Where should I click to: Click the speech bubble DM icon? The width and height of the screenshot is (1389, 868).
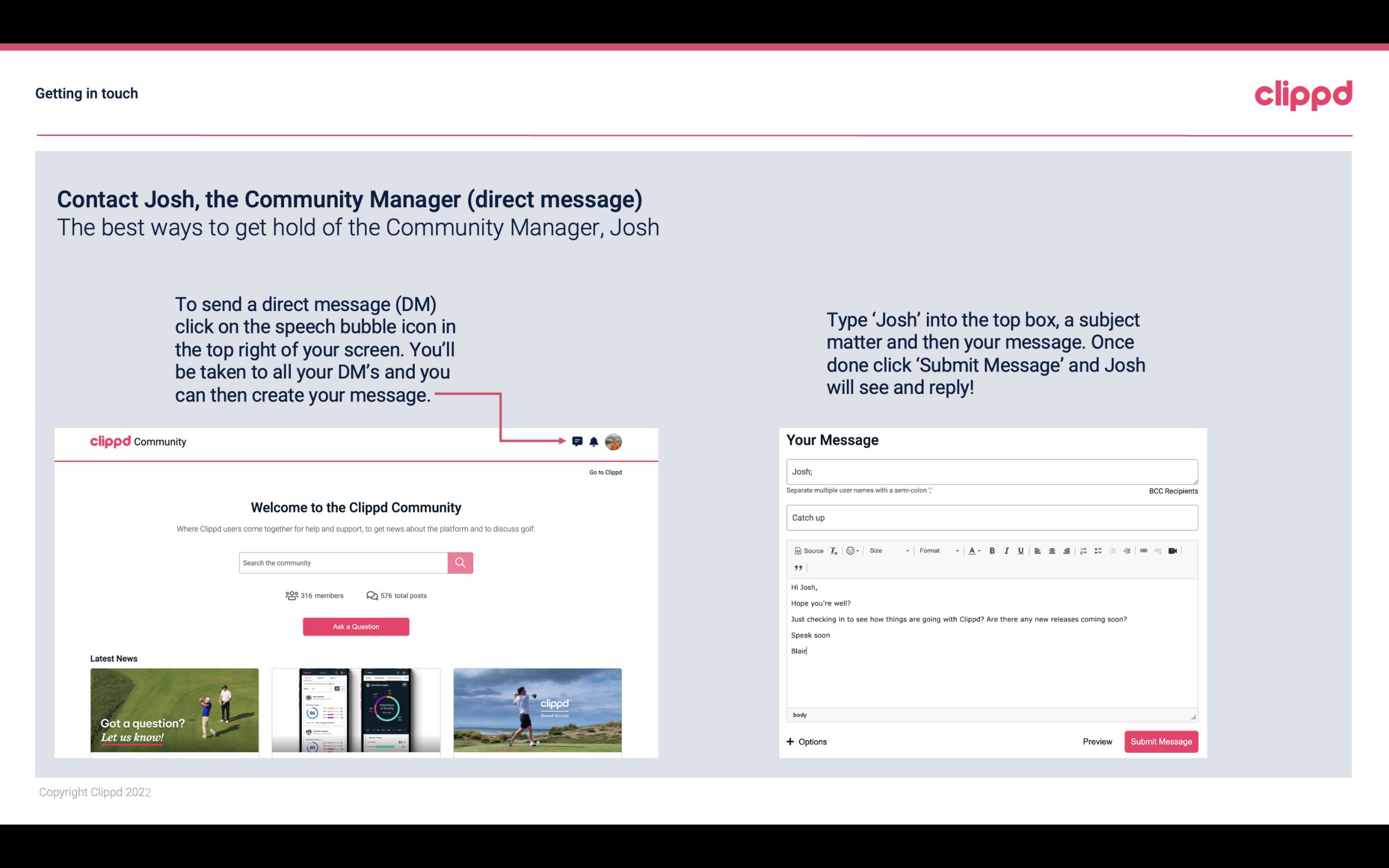[x=578, y=441]
